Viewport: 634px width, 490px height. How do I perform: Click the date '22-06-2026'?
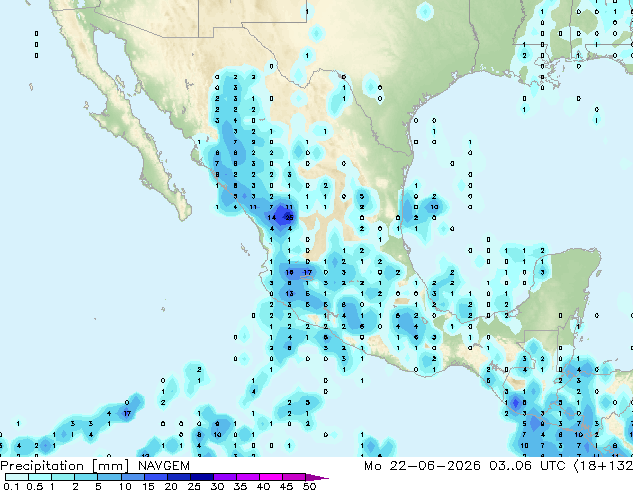(x=435, y=466)
